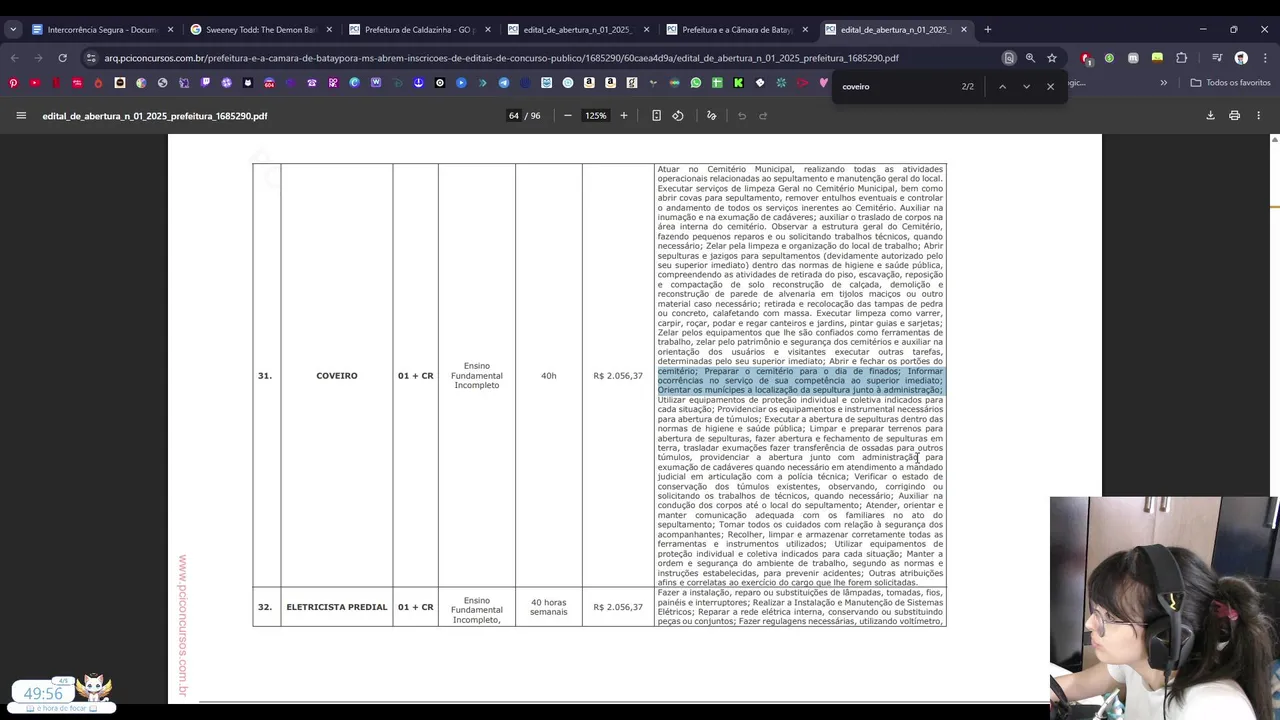Zoom in the PDF with plus button

click(624, 116)
